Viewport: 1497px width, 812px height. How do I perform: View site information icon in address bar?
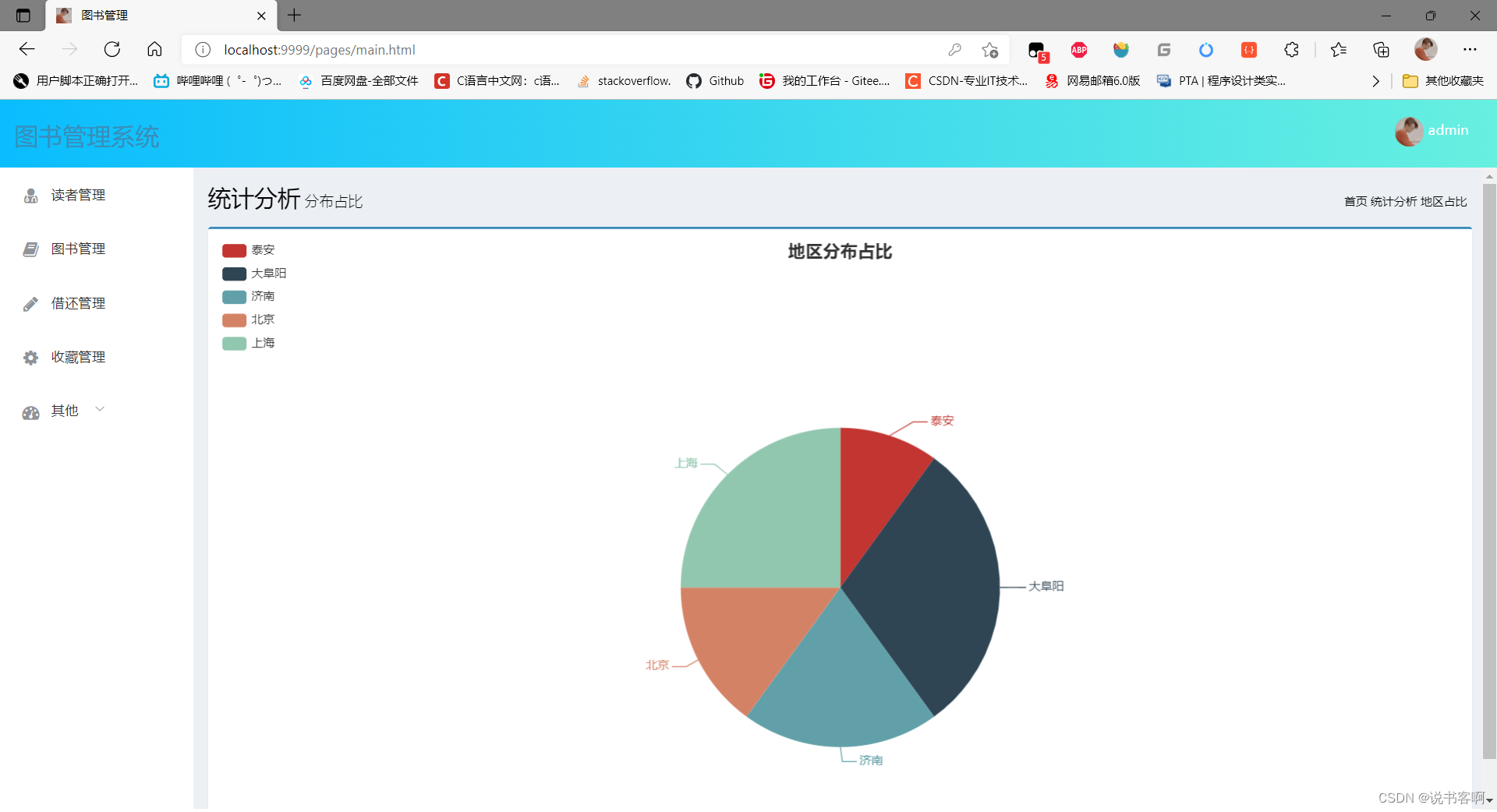tap(203, 50)
